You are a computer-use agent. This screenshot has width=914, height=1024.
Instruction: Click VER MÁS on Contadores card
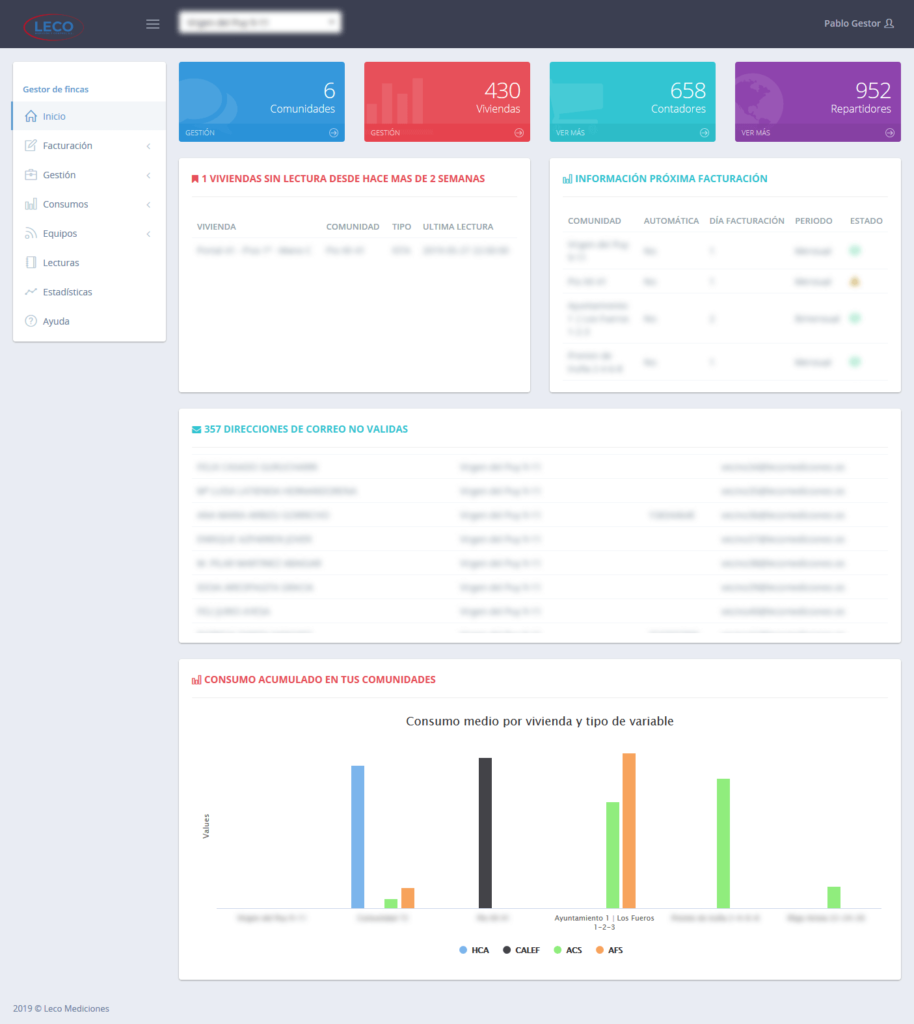(x=570, y=132)
